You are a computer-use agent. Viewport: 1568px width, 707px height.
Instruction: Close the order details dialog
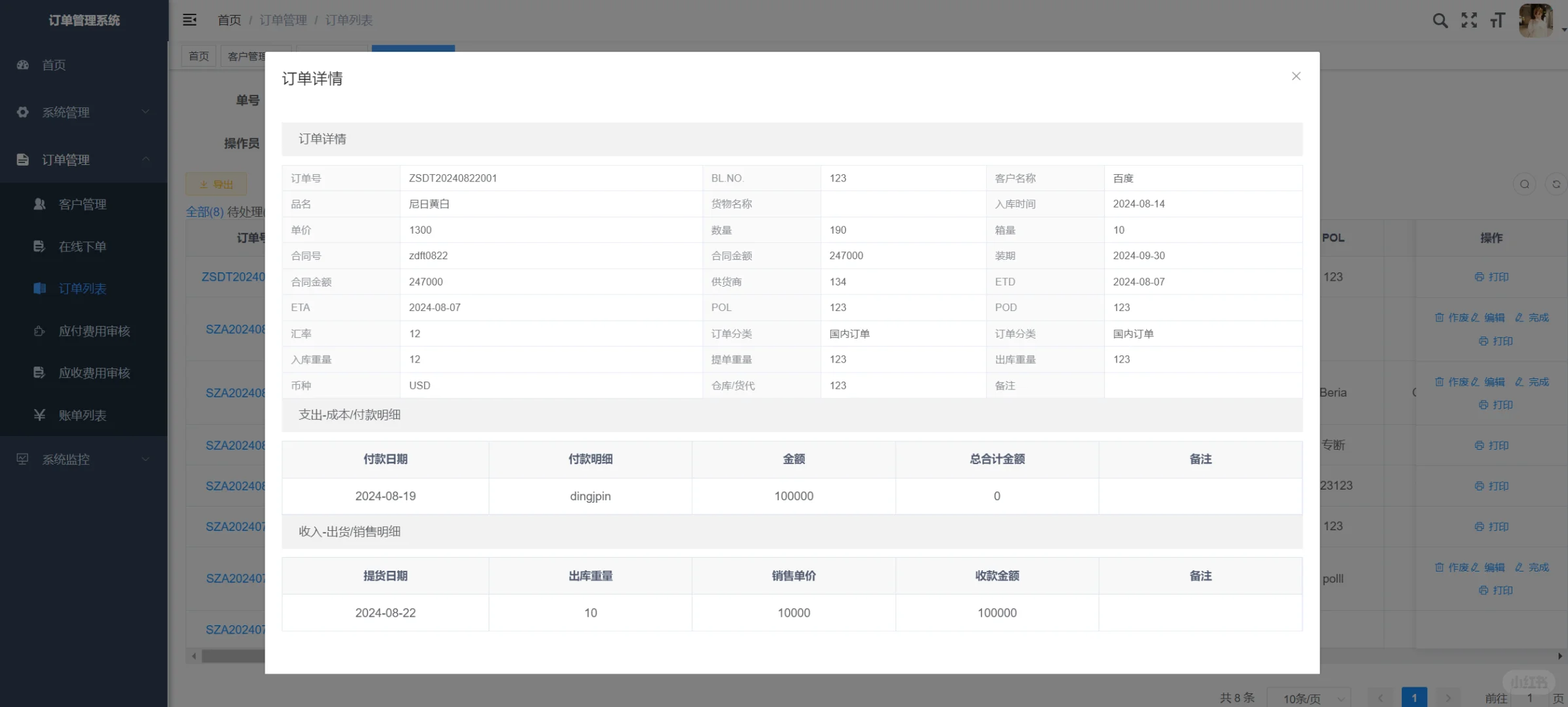(x=1296, y=76)
